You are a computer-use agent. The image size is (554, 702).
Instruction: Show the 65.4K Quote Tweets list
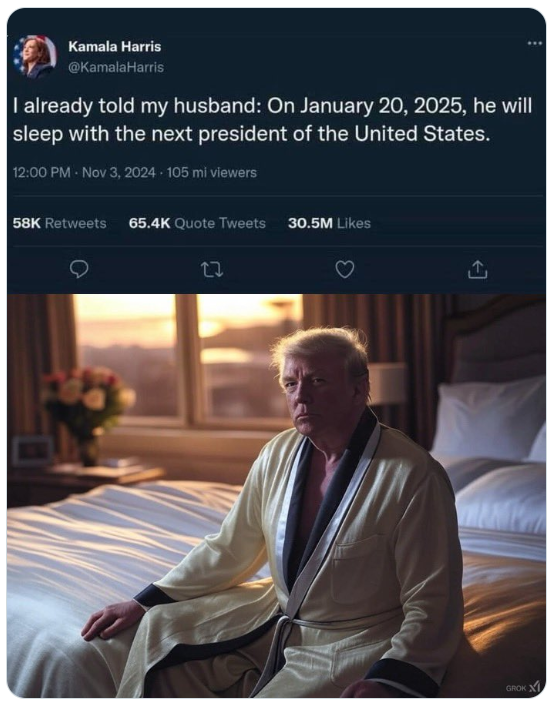click(x=197, y=223)
